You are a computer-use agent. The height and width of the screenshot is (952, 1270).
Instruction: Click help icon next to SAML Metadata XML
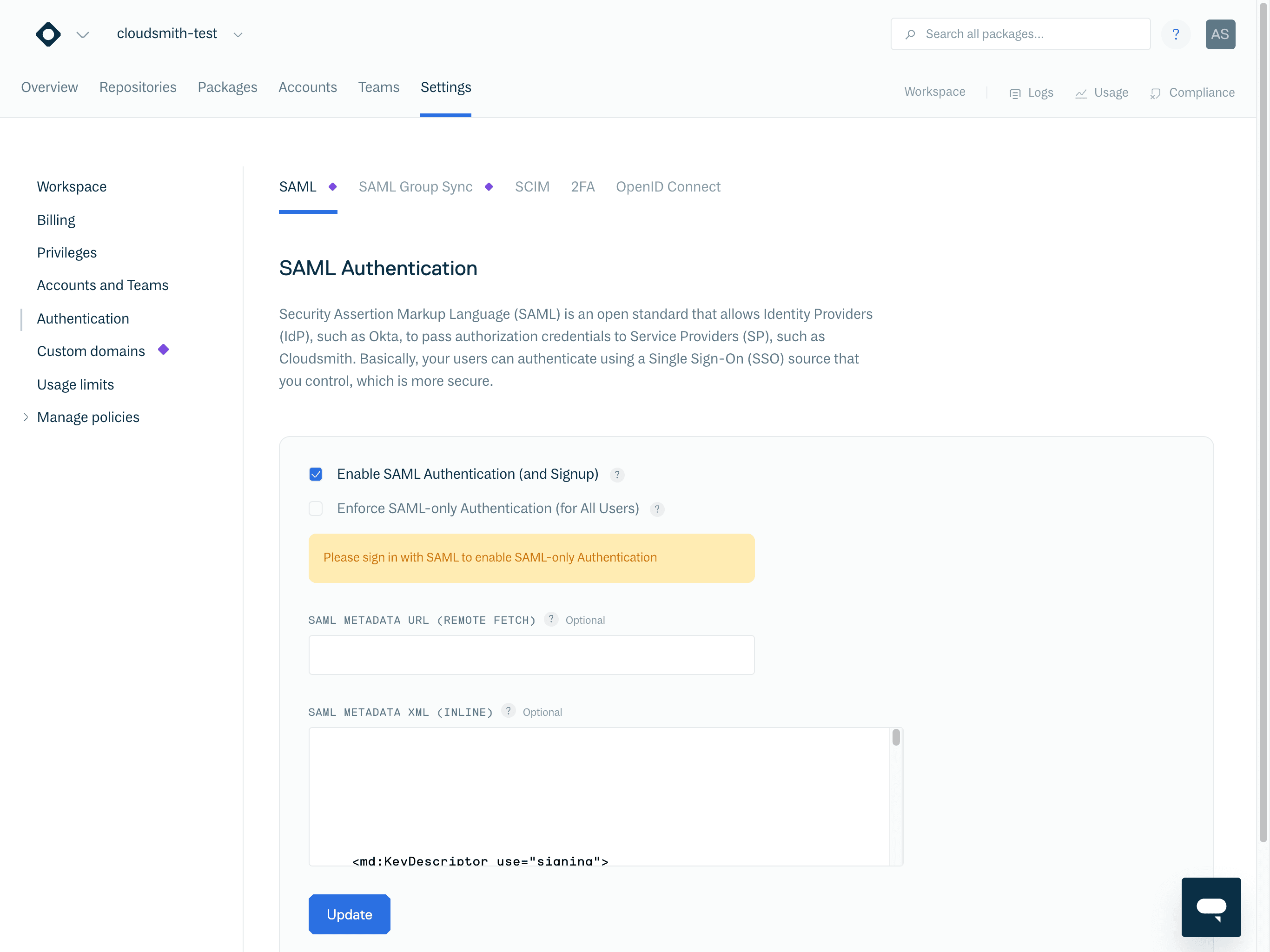508,711
